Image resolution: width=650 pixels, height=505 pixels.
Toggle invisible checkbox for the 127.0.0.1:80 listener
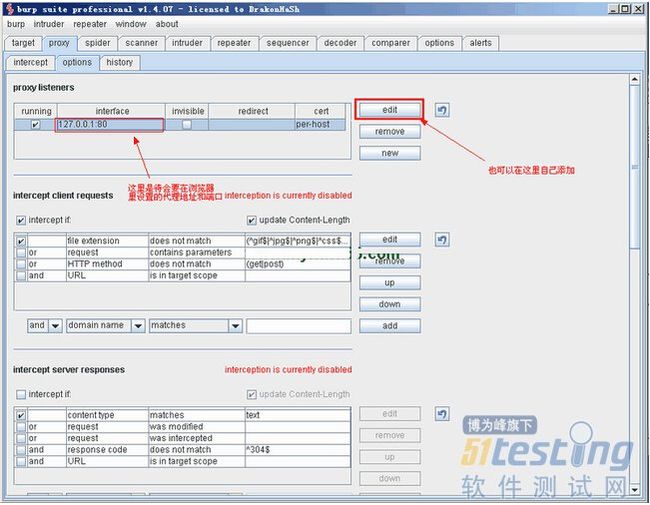[187, 124]
